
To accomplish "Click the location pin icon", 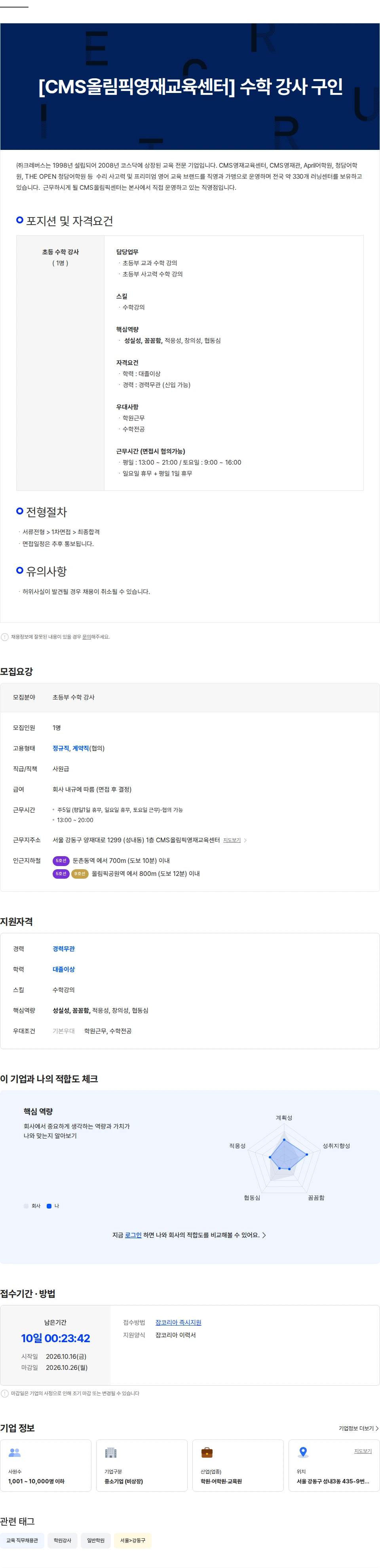I will pyautogui.click(x=303, y=1453).
